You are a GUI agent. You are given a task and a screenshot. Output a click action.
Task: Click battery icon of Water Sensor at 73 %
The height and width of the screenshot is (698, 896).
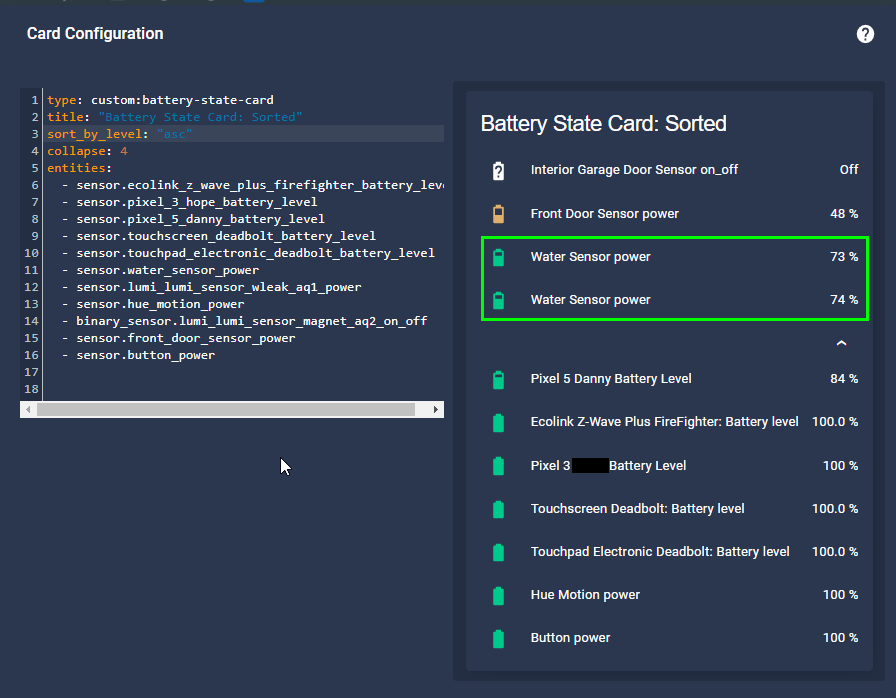pyautogui.click(x=498, y=257)
